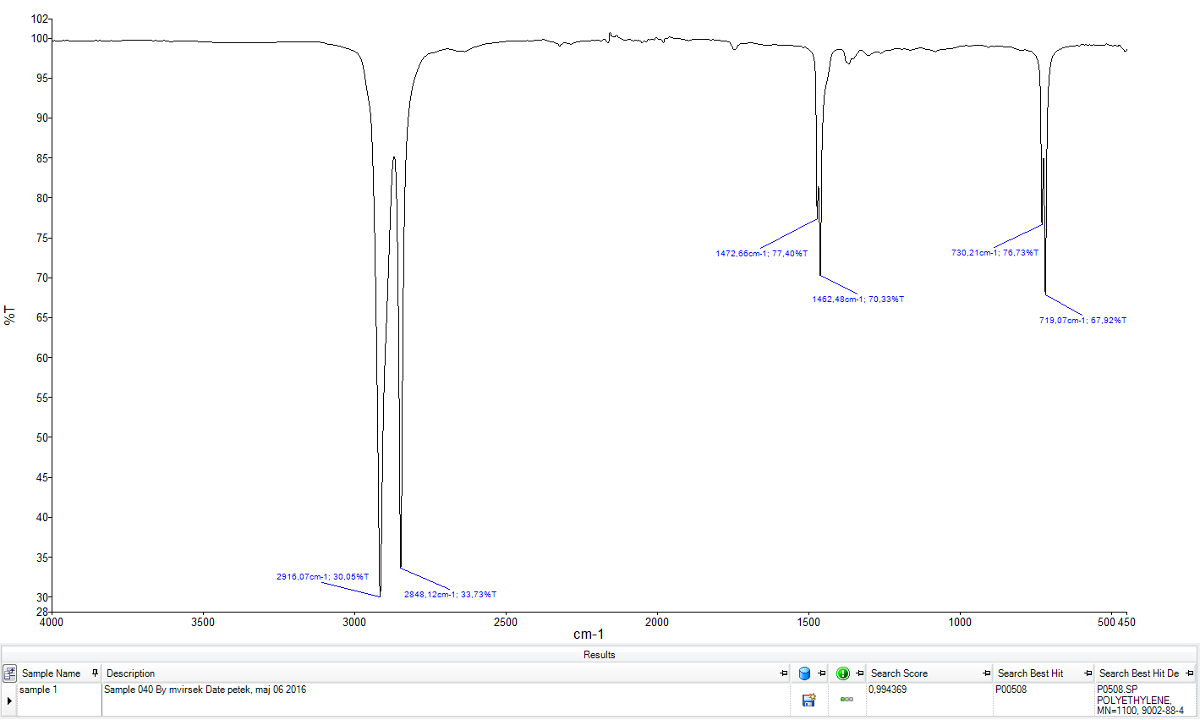Screen dimensions: 1200x720
Task: Click the peak label 719,07cm-1; 67,92%T
Action: coord(1083,320)
